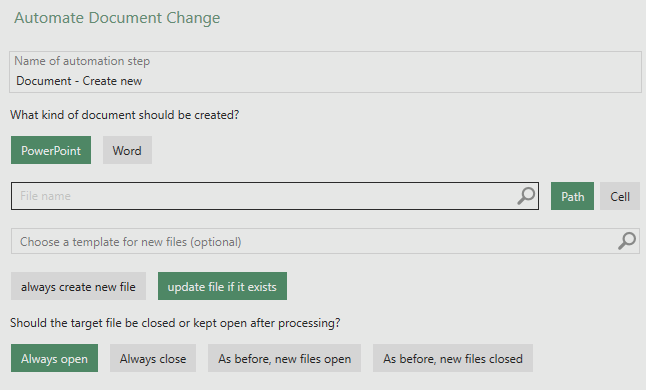Select the always create new file option

[78, 286]
